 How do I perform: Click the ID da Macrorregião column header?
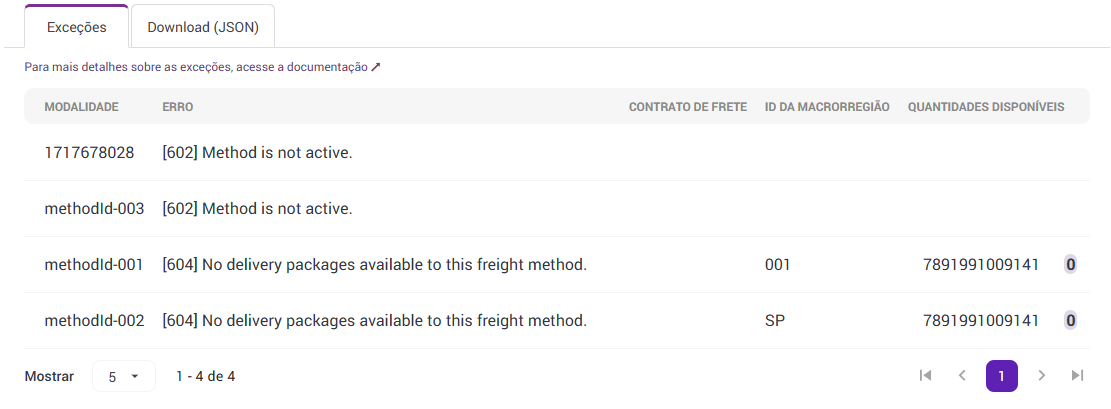[826, 107]
